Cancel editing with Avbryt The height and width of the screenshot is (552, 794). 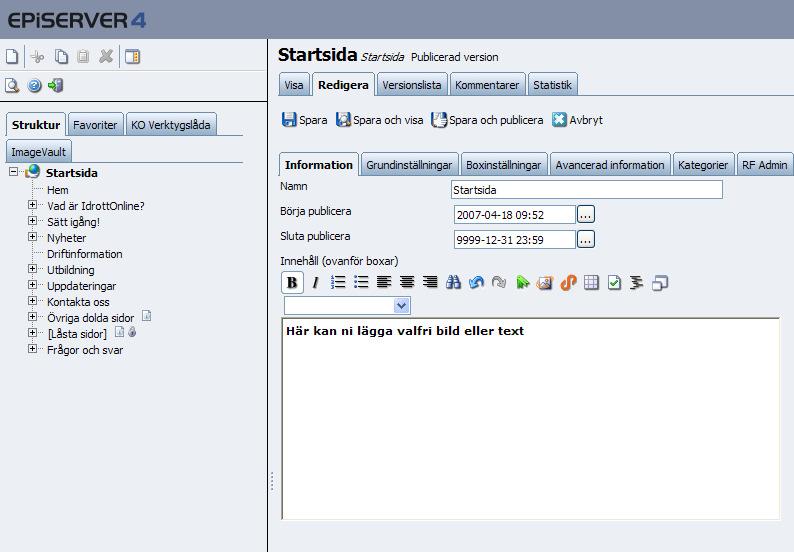coord(577,120)
